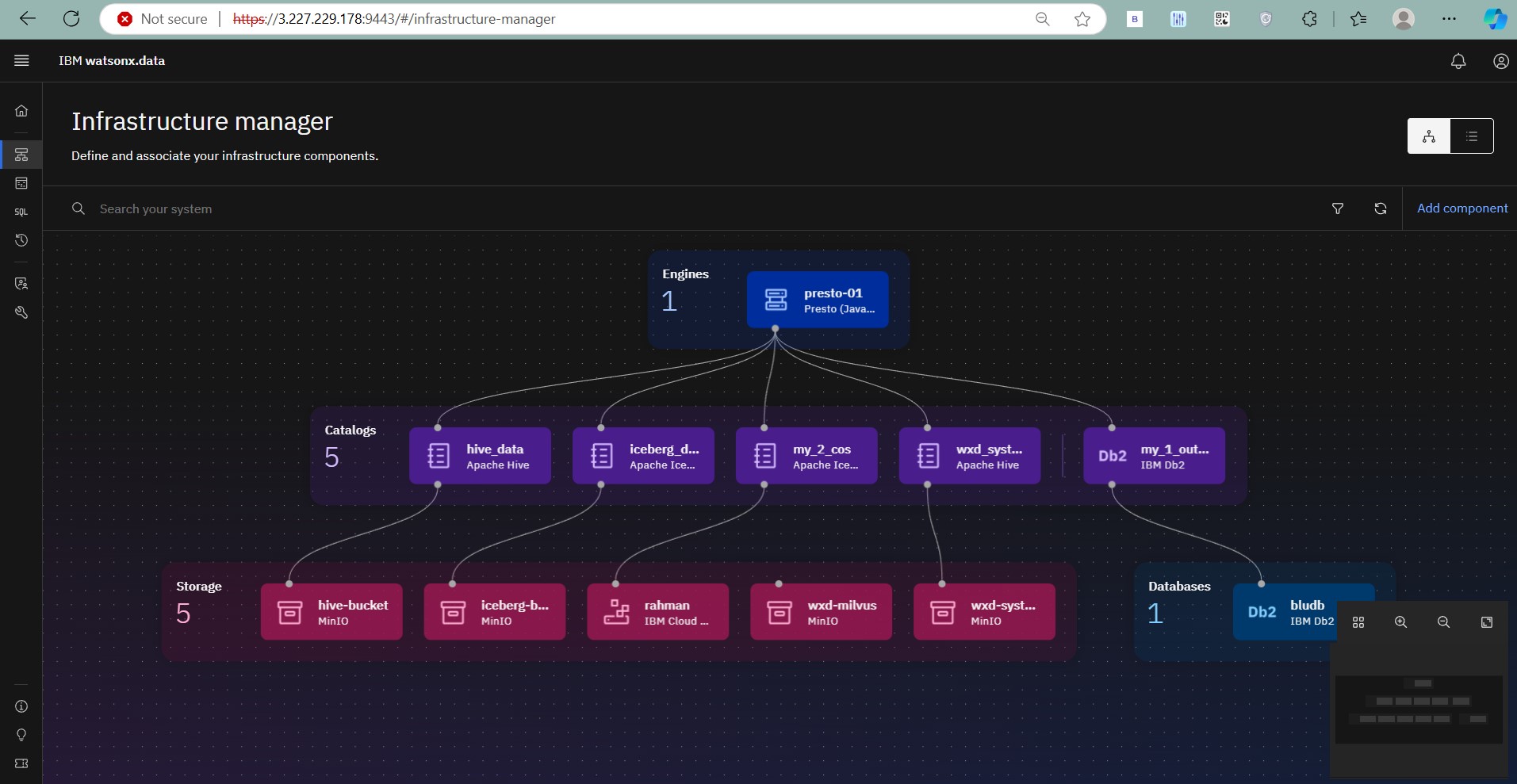Click the Databases group label
The width and height of the screenshot is (1517, 784).
(x=1179, y=587)
